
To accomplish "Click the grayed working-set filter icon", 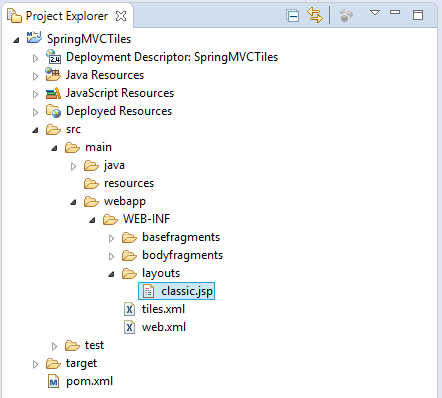I will click(346, 16).
